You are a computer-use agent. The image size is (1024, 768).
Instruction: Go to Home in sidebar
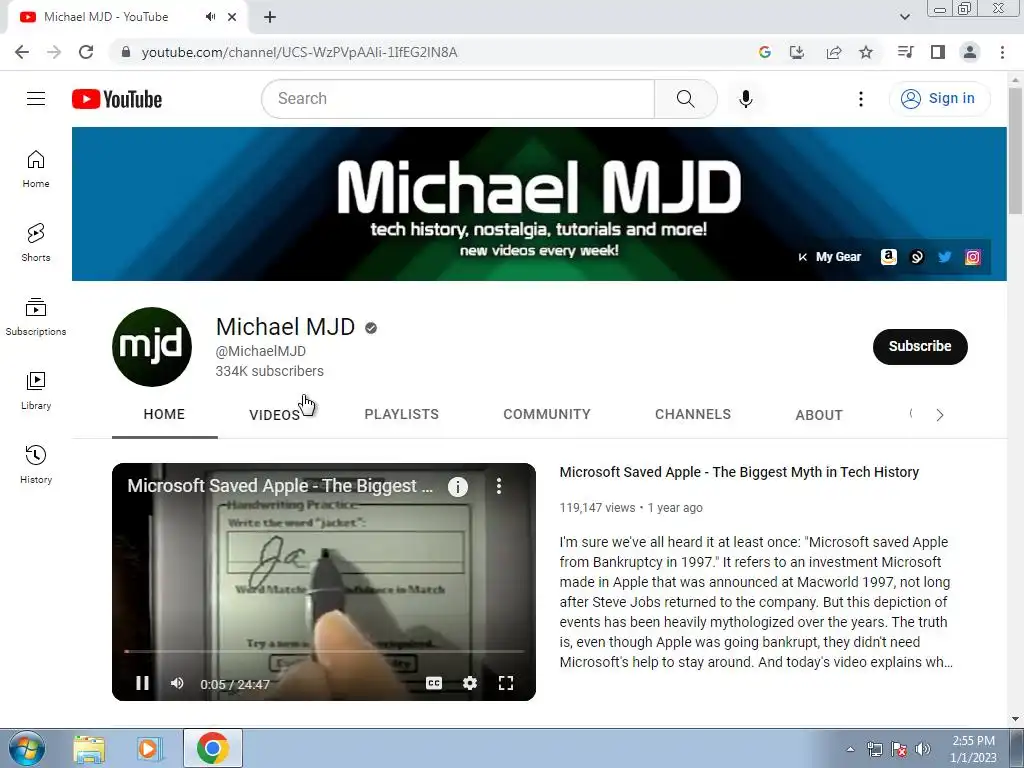click(36, 169)
